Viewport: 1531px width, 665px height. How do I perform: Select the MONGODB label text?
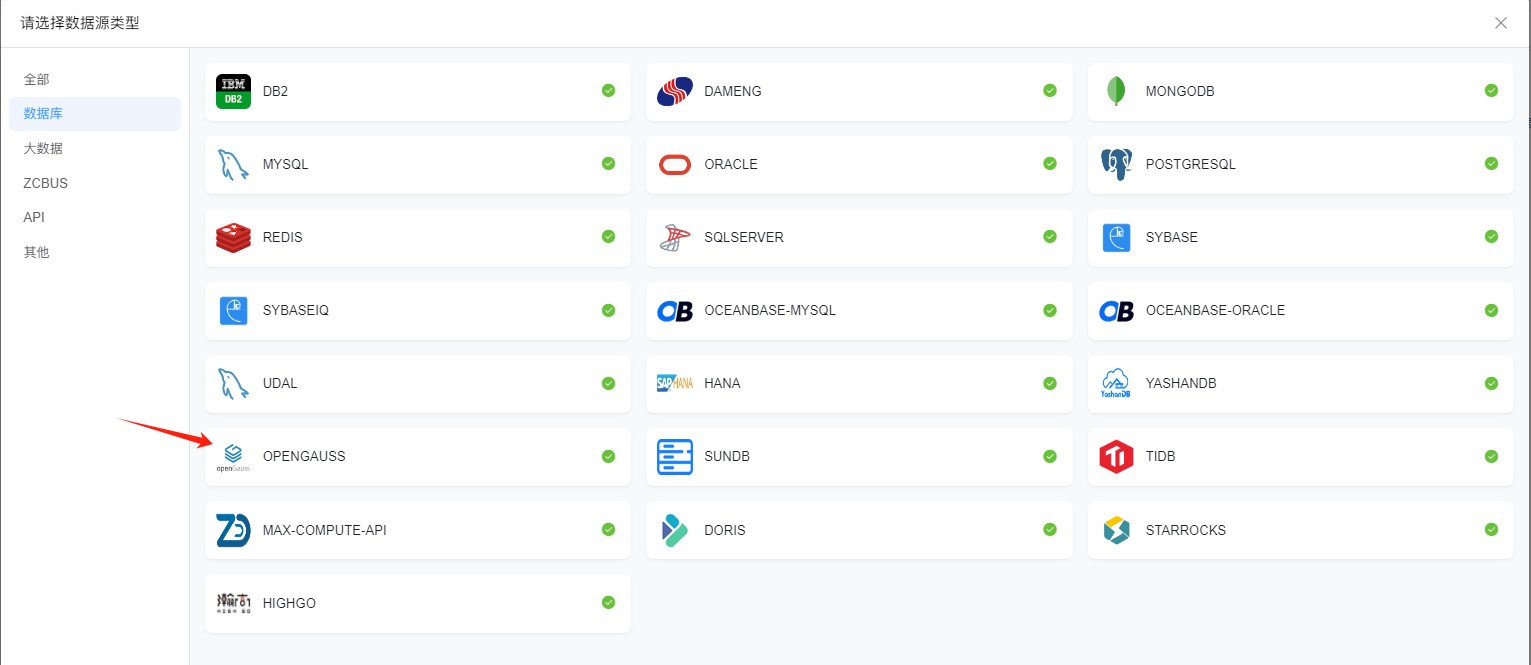click(x=1180, y=91)
